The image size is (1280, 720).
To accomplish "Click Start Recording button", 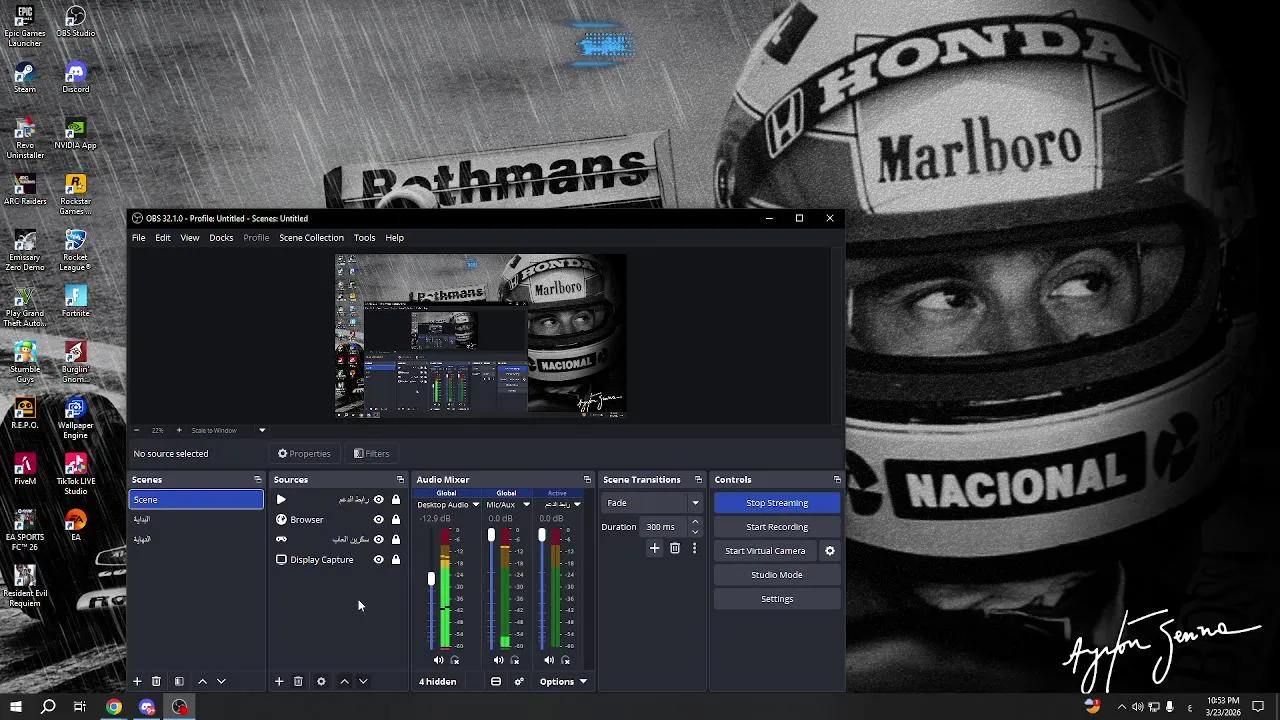I will [777, 527].
